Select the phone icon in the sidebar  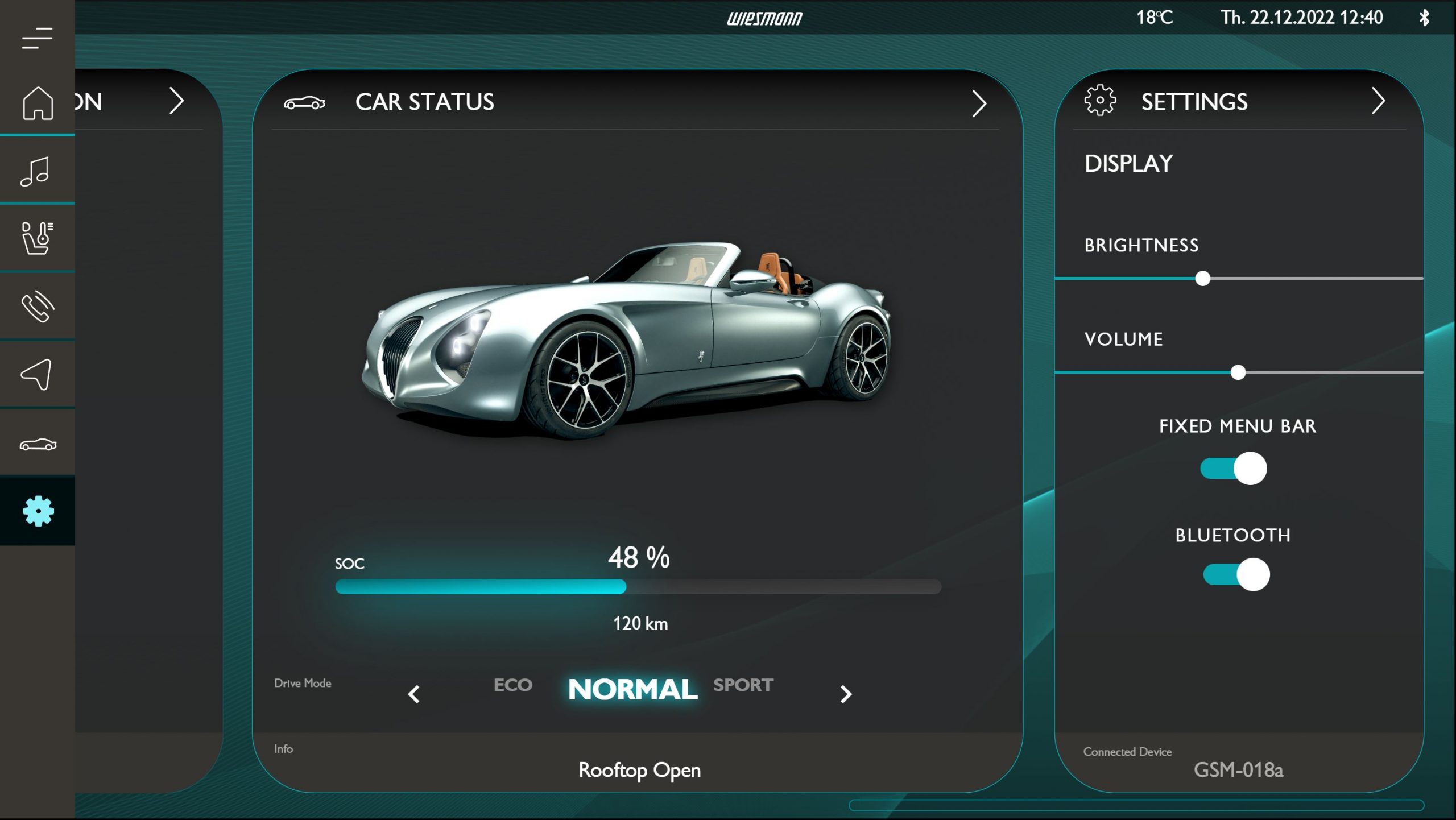pyautogui.click(x=37, y=307)
